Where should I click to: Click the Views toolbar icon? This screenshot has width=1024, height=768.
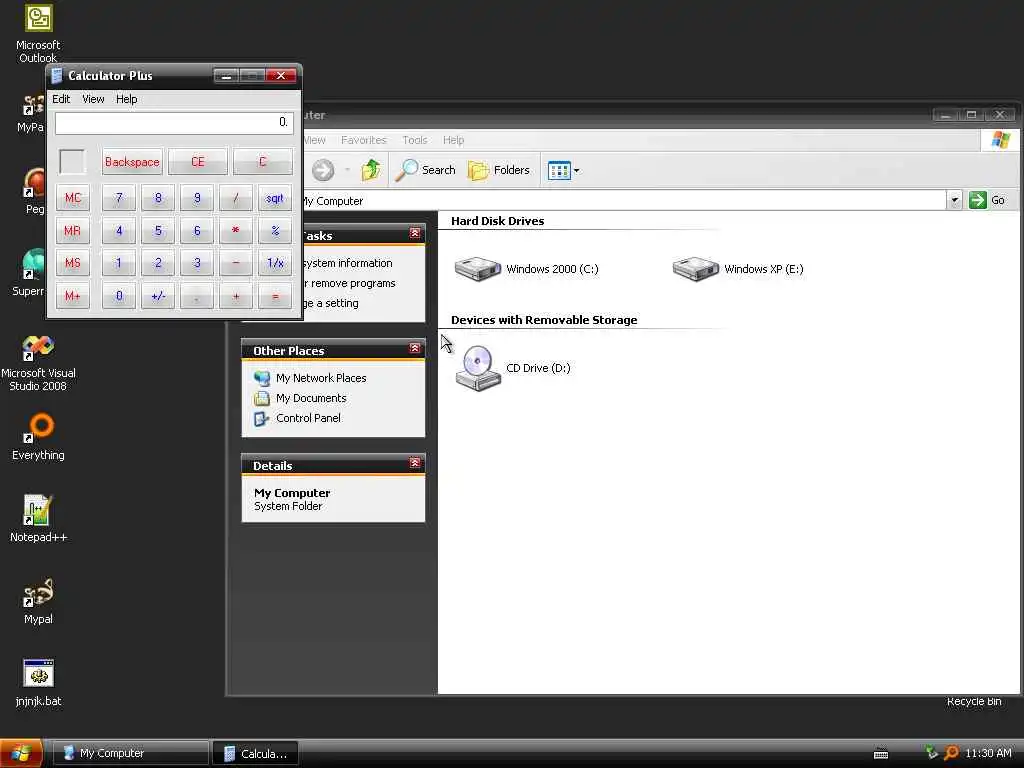coord(559,170)
